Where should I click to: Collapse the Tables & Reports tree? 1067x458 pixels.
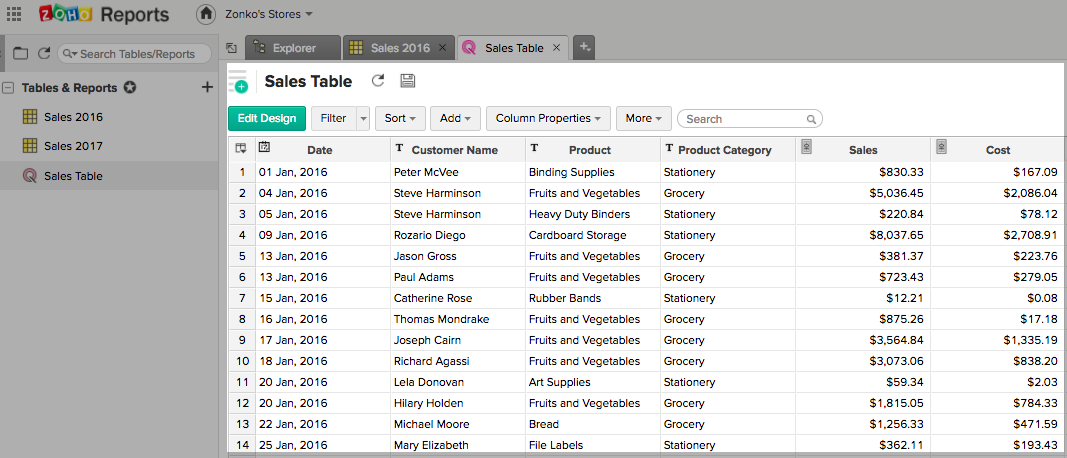8,88
